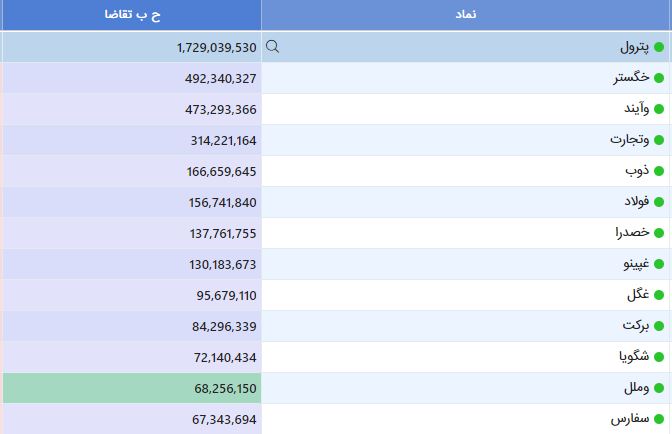672x434 pixels.
Task: Click the green status dot beside ذوب
Action: pyautogui.click(x=659, y=171)
